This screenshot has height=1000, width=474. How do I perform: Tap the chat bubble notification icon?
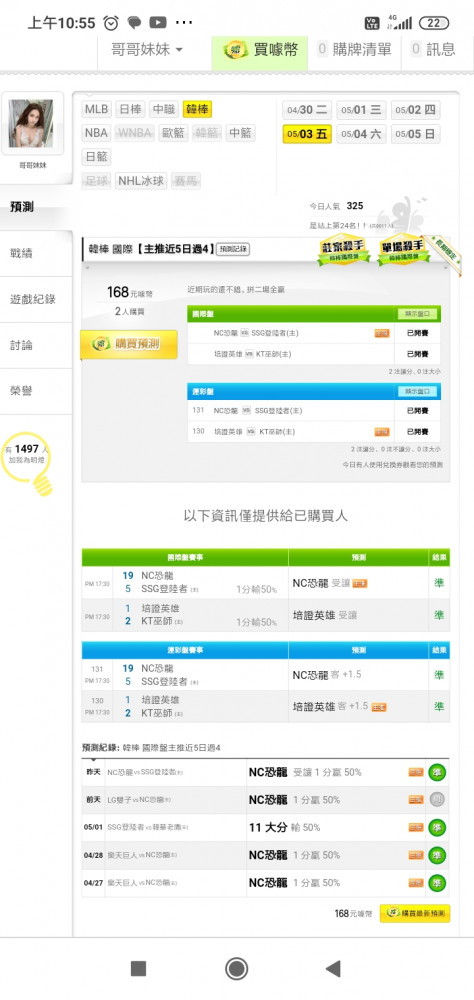[134, 23]
